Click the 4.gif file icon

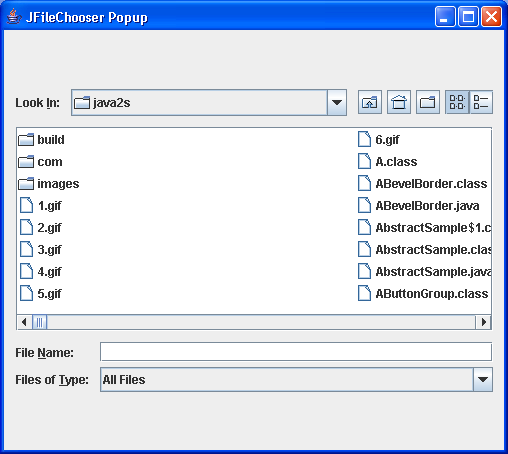[26, 271]
